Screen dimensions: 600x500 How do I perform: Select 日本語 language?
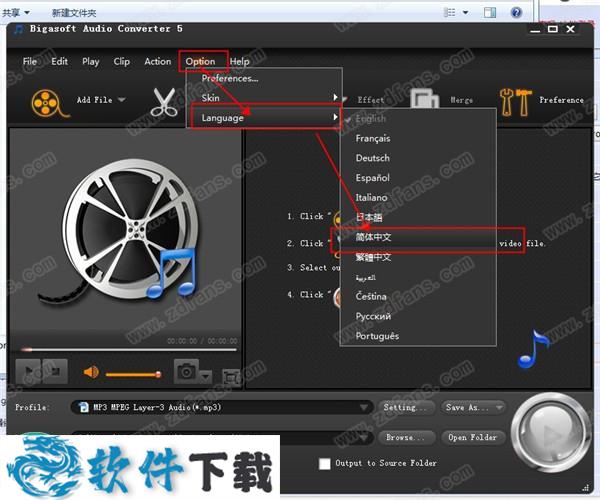point(418,217)
